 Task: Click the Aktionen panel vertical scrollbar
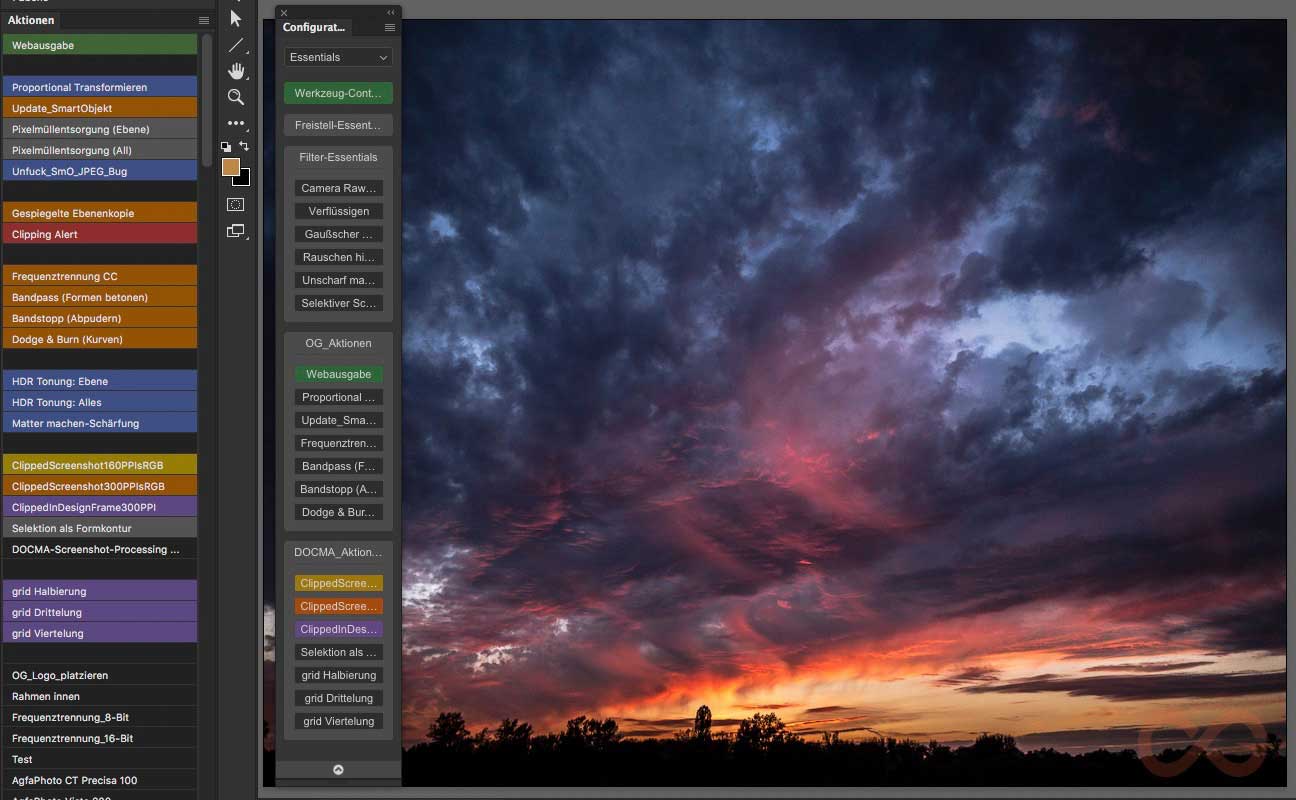coord(207,100)
